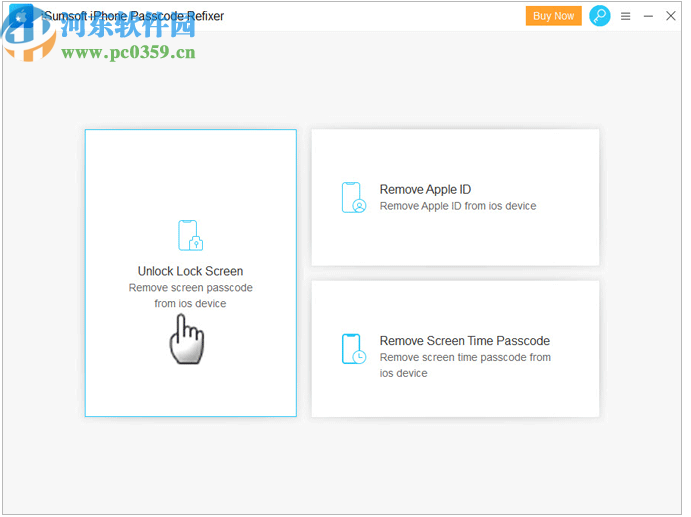Click the Remove Apple ID phone icon
Screen dimensions: 691x517
point(354,197)
